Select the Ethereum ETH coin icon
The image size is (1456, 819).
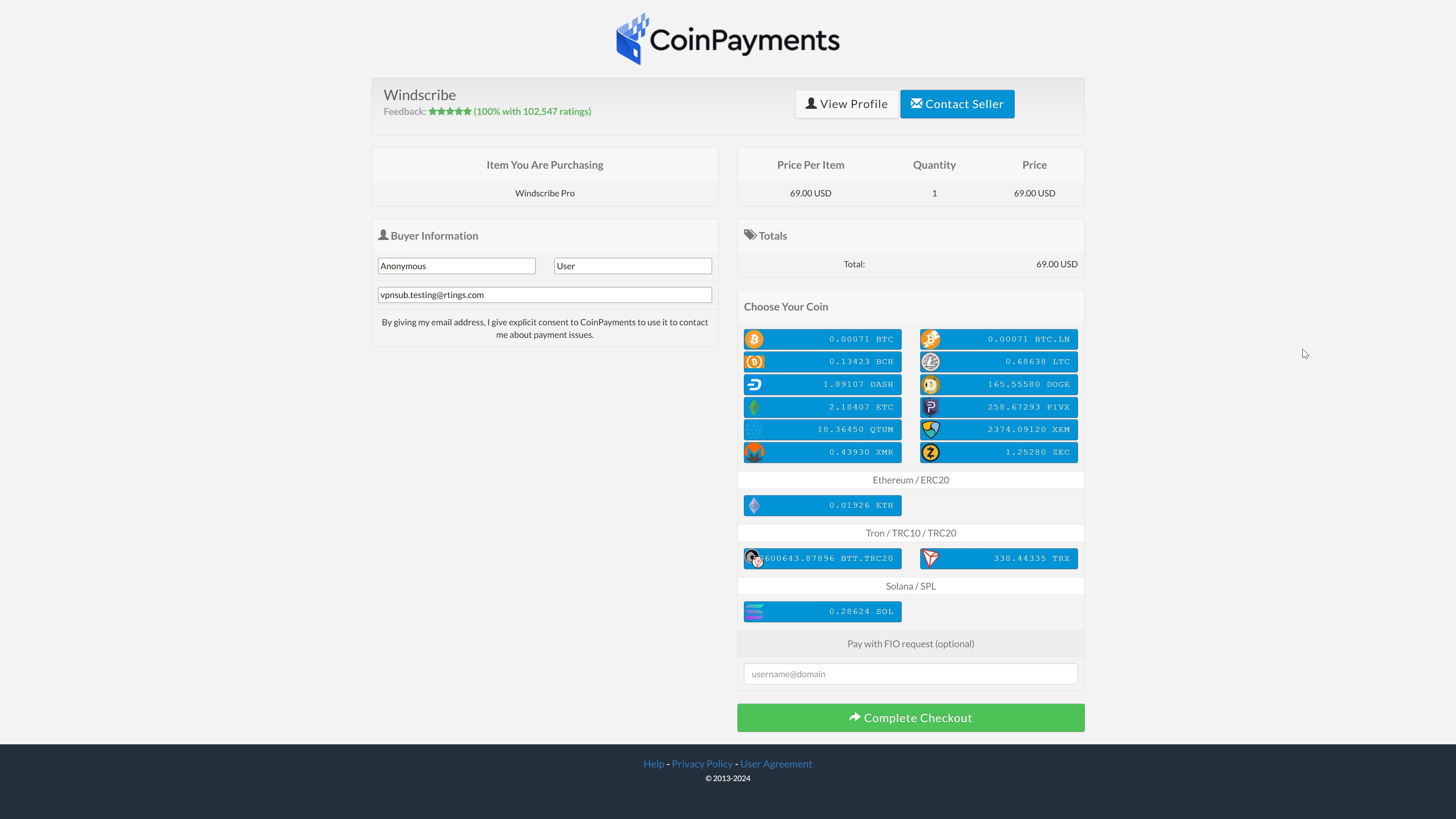point(754,505)
